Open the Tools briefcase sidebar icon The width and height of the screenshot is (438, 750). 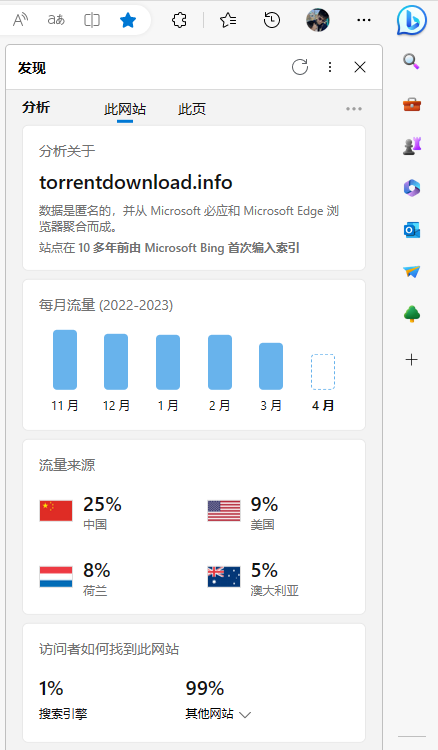pos(412,104)
